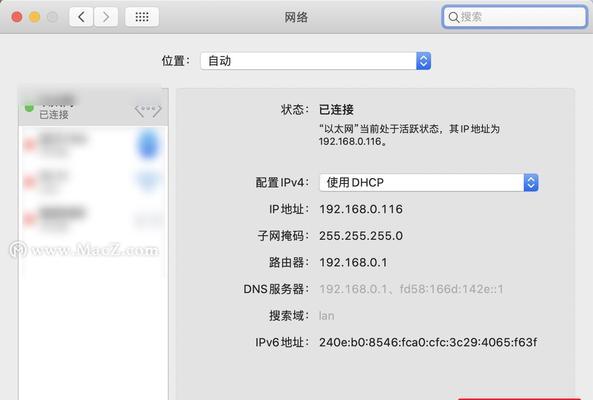Image resolution: width=593 pixels, height=400 pixels.
Task: Click the DNS server field value
Action: pos(411,289)
